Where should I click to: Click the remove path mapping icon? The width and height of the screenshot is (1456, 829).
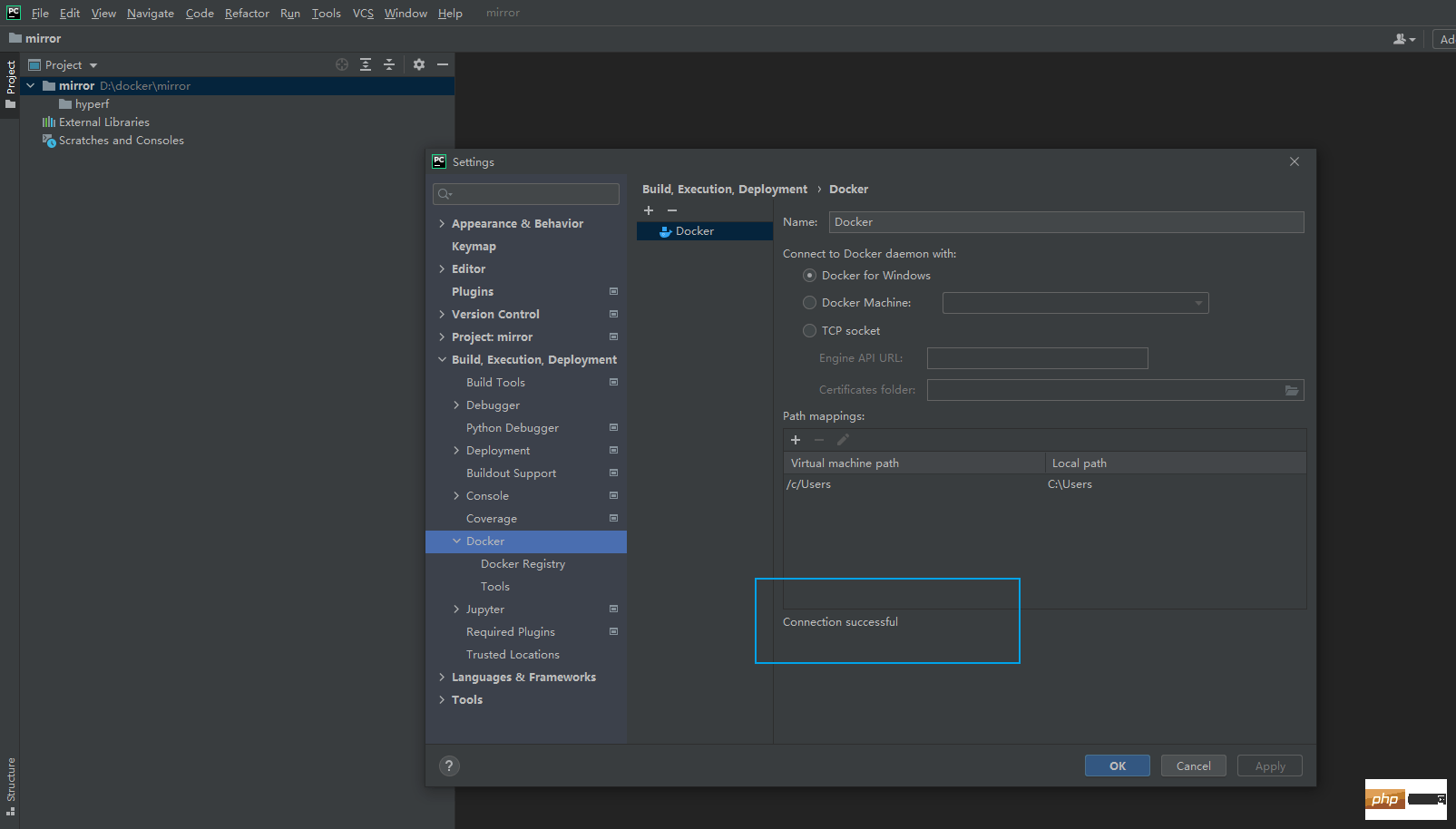[x=819, y=440]
